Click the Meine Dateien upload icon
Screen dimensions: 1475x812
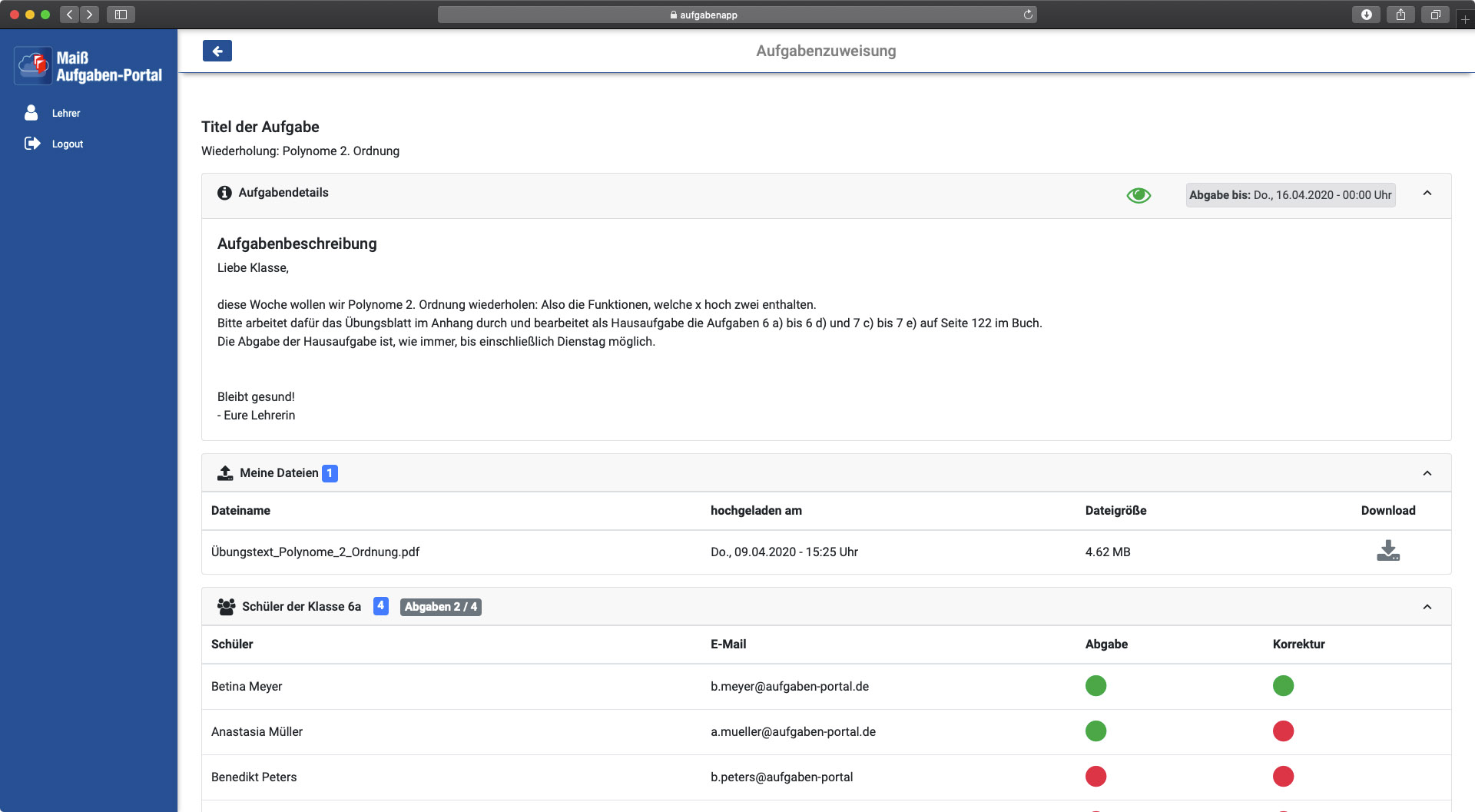pos(225,473)
